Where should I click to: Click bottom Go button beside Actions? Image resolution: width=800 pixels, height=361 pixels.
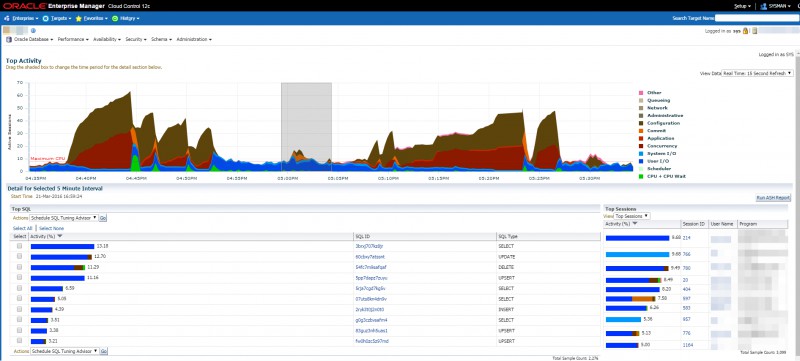(x=103, y=351)
